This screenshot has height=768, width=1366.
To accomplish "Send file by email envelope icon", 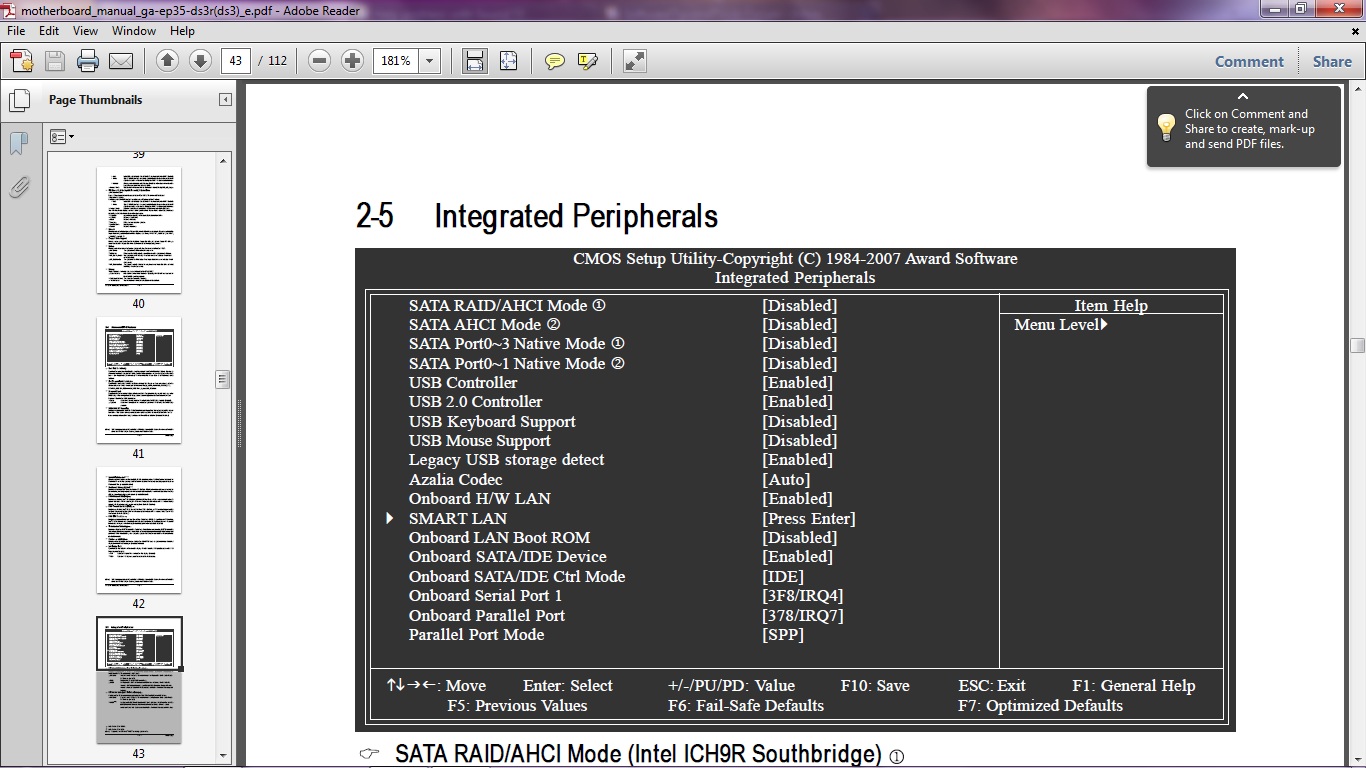I will [x=121, y=61].
